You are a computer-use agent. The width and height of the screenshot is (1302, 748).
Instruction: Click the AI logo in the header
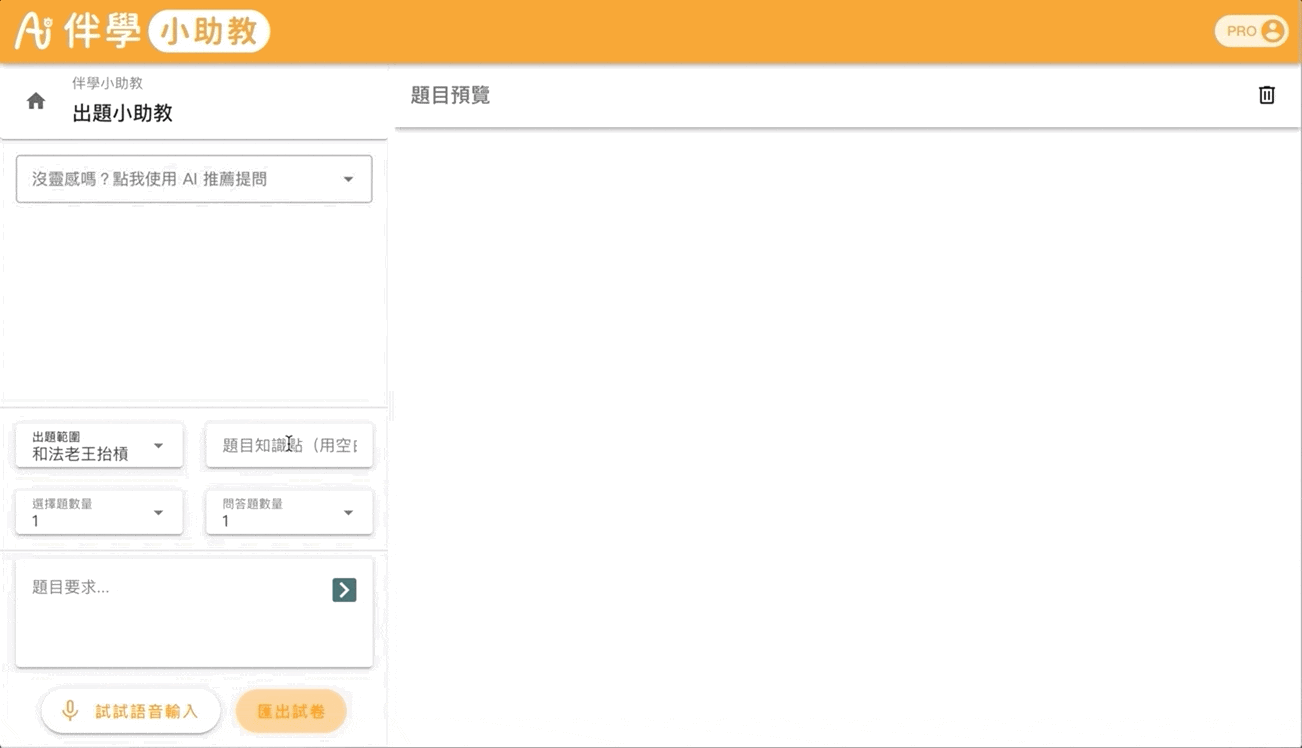coord(33,31)
